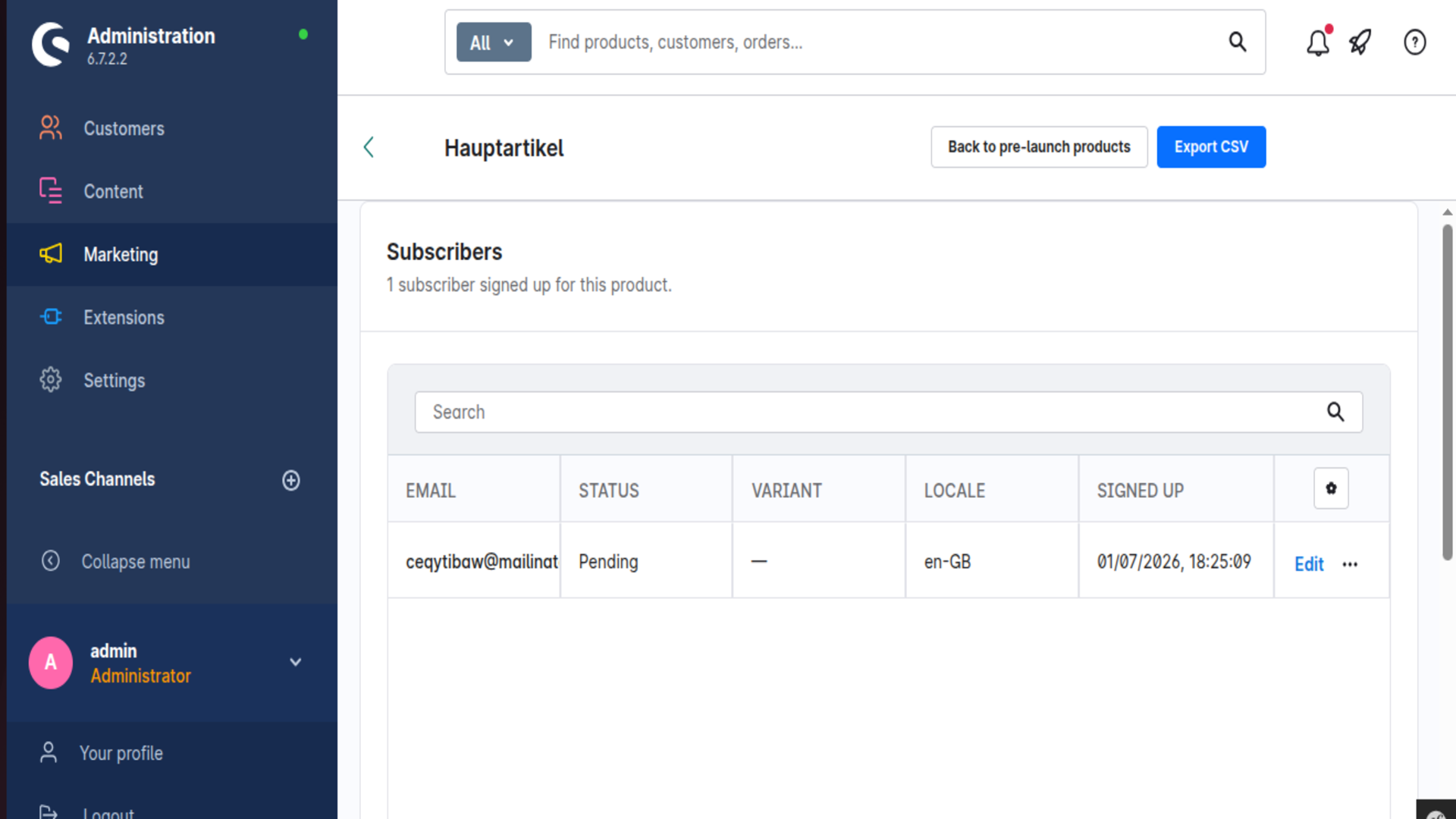Click Export CSV button

pos(1211,147)
